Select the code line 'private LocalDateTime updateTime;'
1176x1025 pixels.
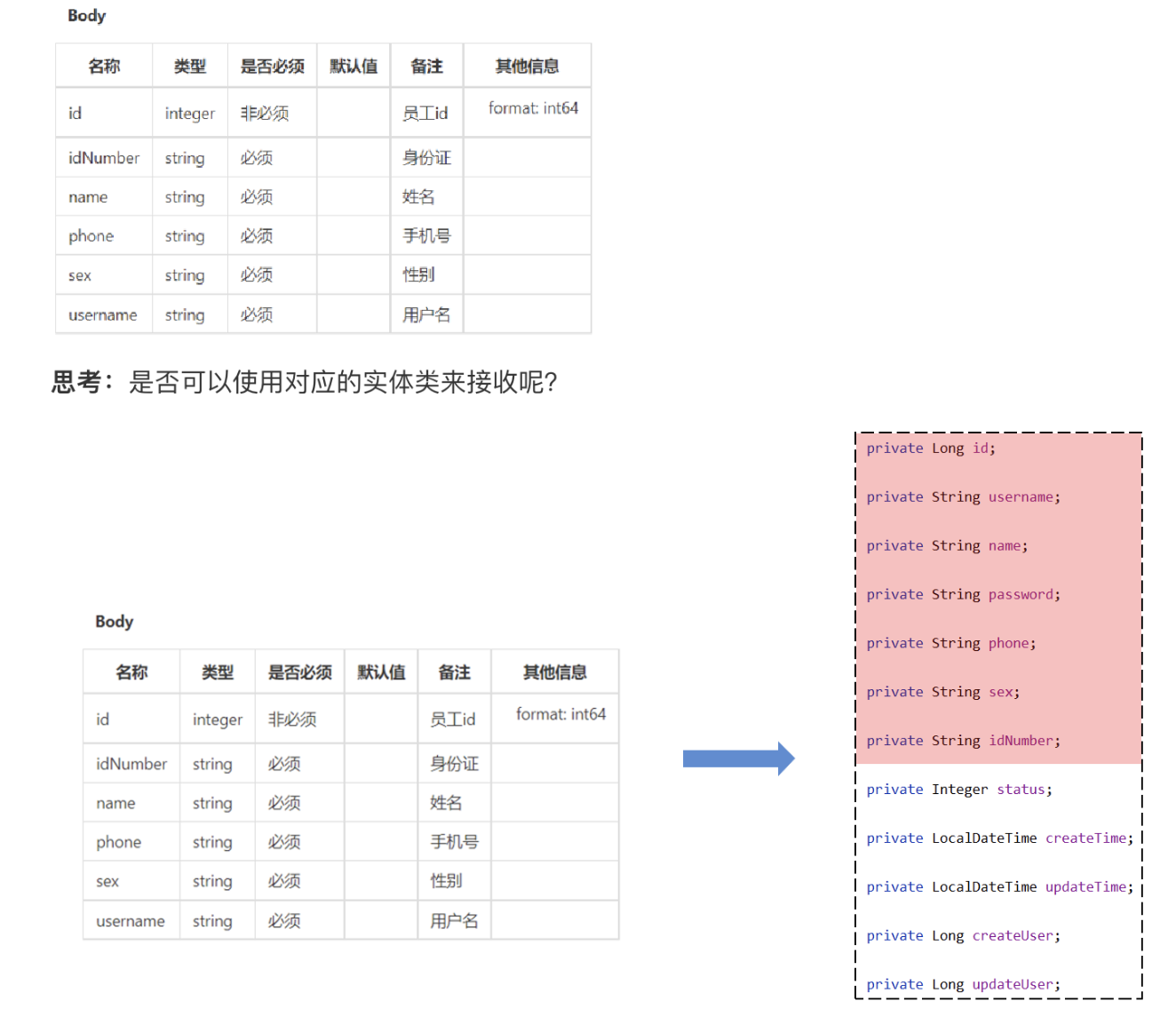point(1000,888)
